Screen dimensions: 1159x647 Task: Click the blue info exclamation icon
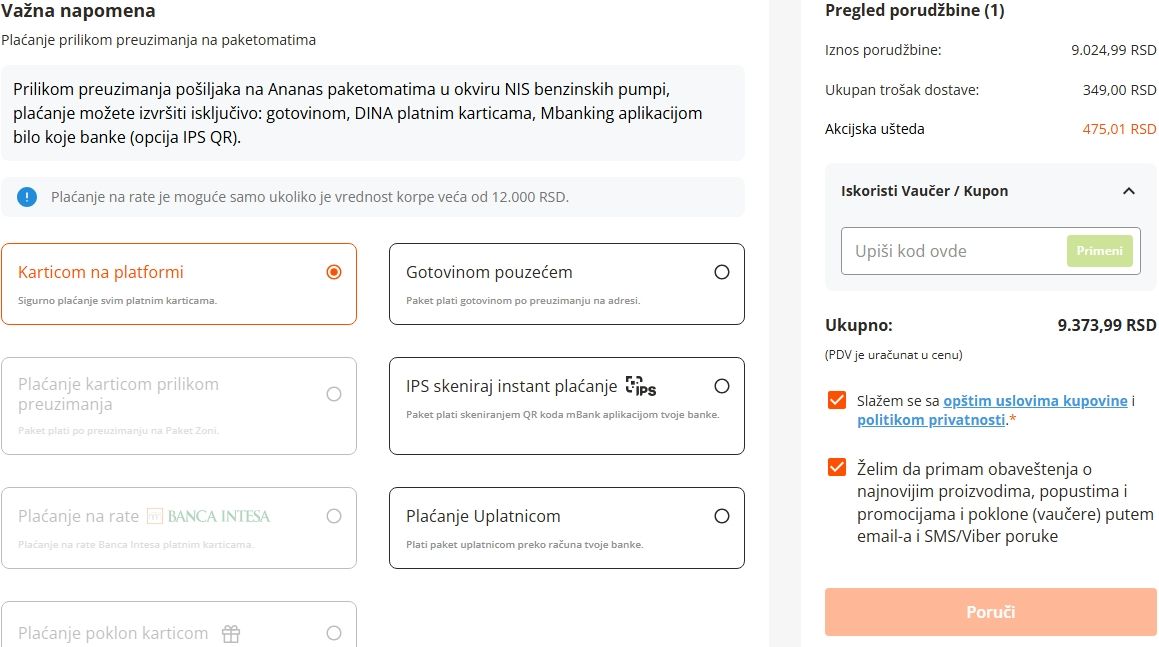(x=27, y=197)
